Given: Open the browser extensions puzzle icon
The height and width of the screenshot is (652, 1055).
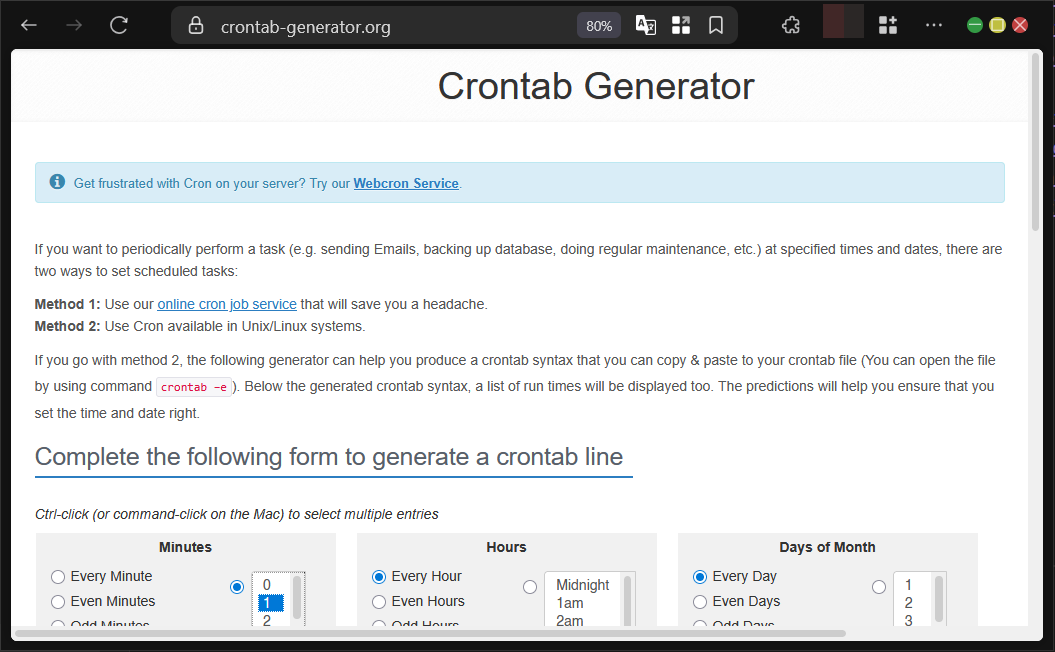Looking at the screenshot, I should (791, 26).
